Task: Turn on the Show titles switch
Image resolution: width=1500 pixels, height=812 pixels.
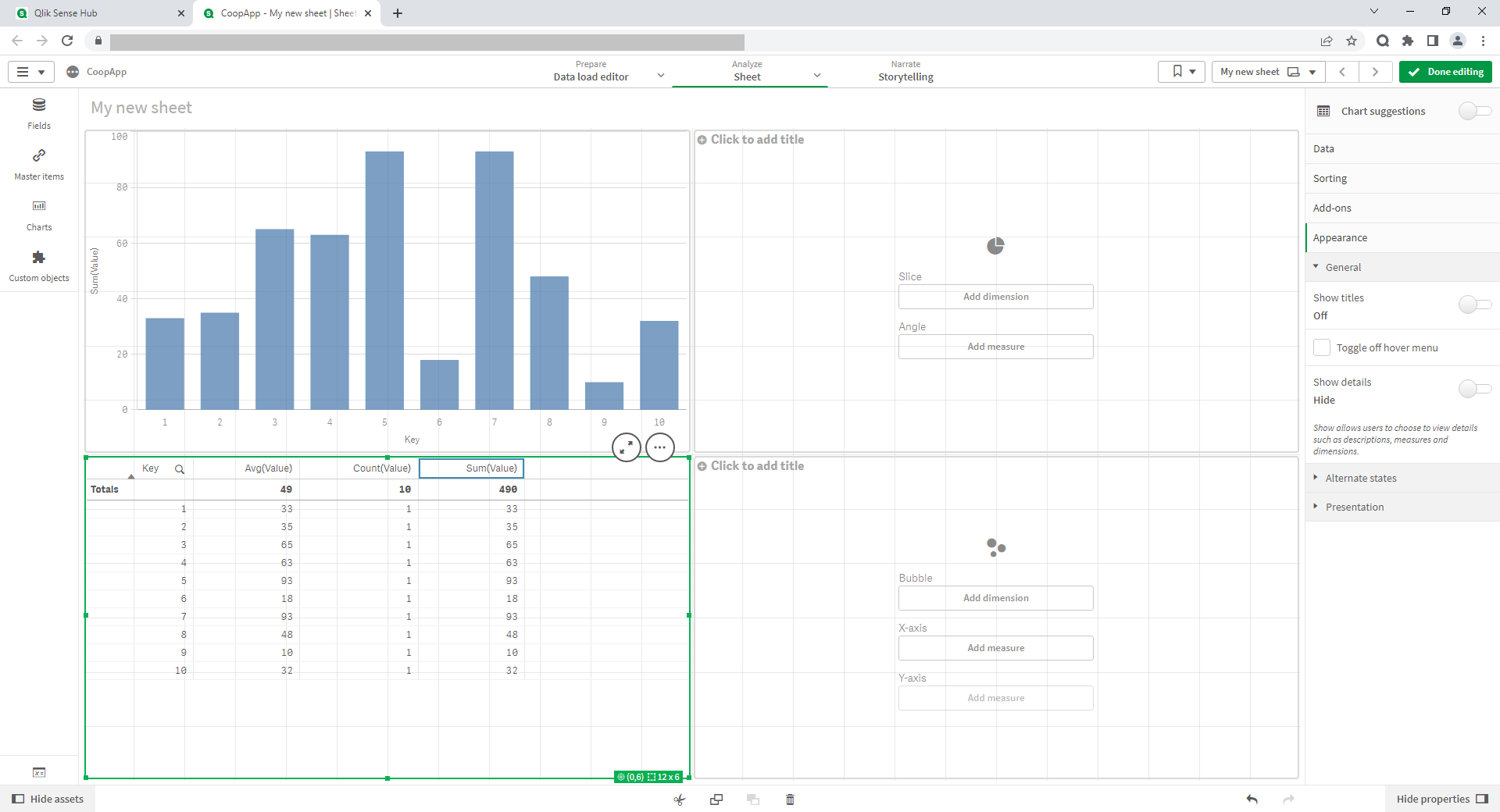Action: pos(1474,304)
